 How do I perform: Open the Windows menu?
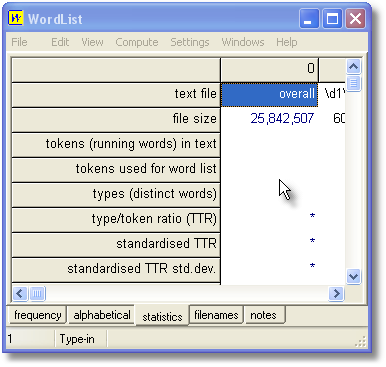[243, 42]
